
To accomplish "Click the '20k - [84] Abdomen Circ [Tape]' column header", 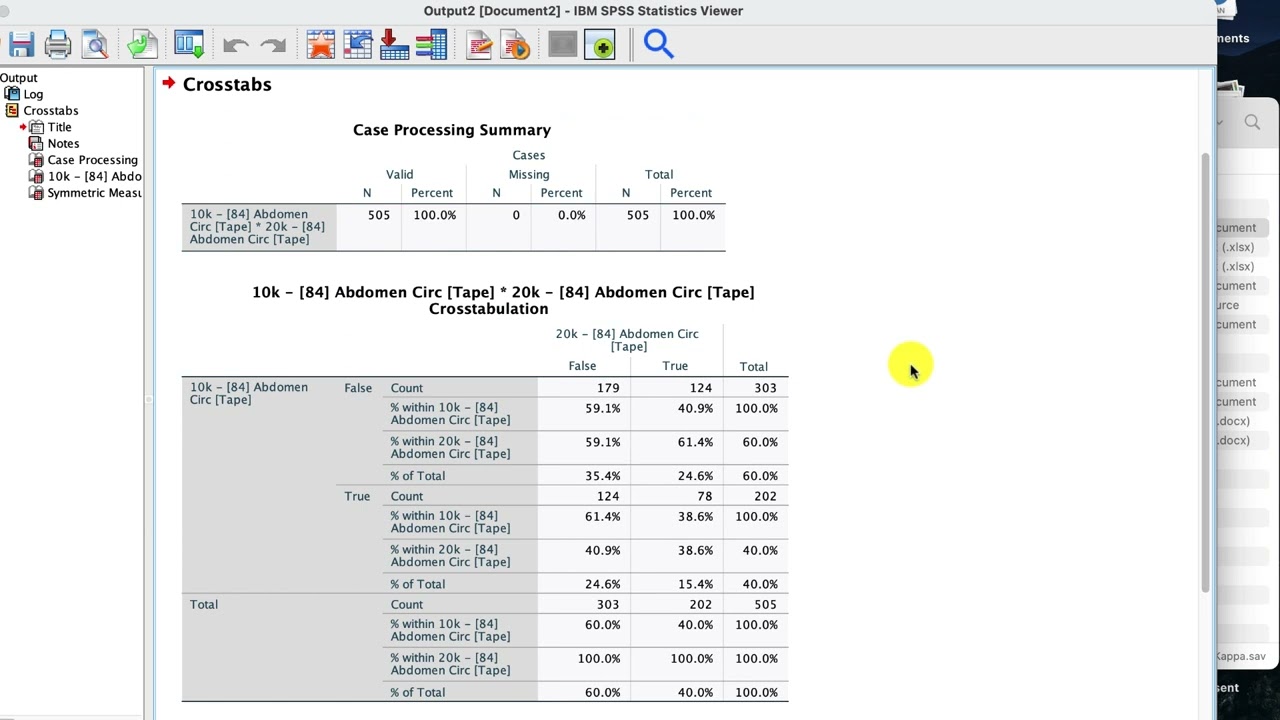I will click(627, 340).
